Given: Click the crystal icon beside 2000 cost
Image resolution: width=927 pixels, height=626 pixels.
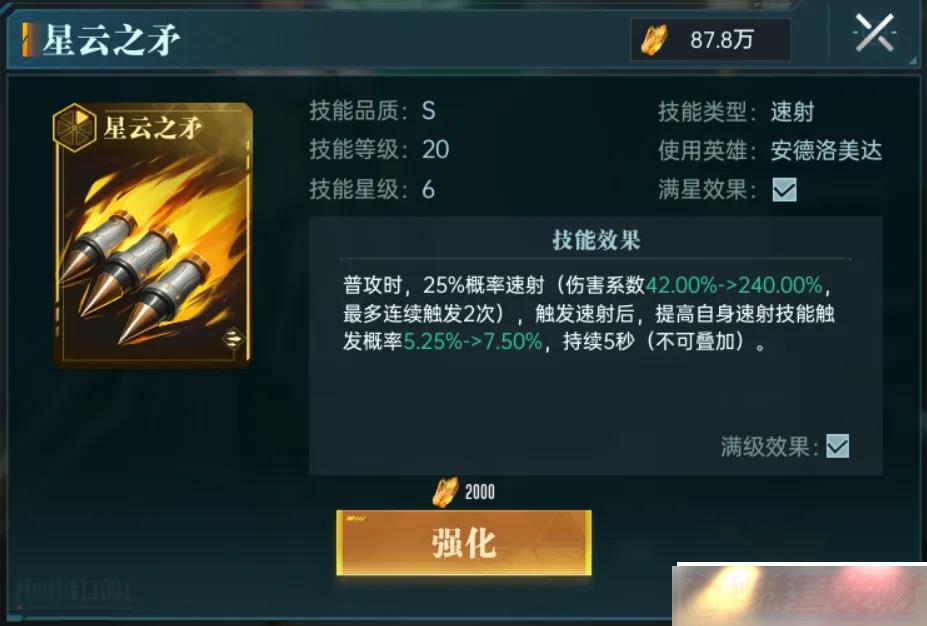Looking at the screenshot, I should click(446, 492).
